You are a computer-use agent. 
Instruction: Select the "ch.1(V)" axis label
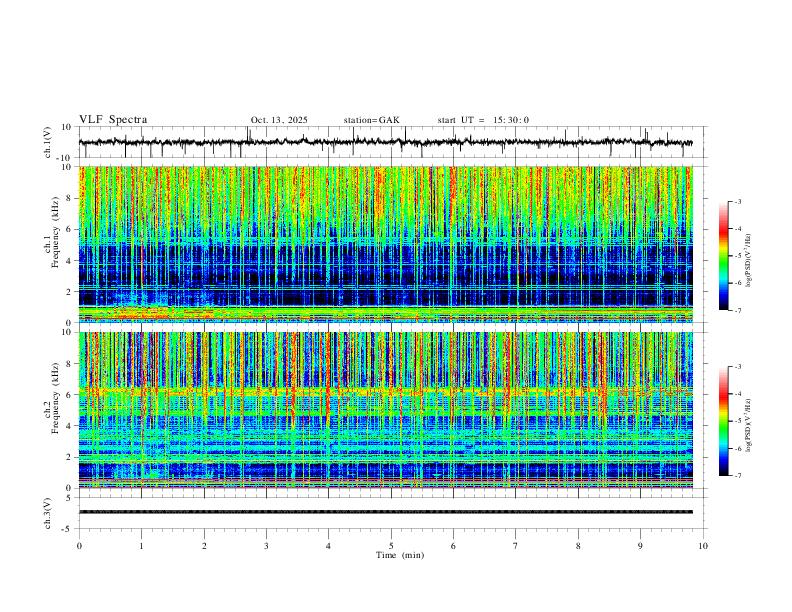point(48,142)
